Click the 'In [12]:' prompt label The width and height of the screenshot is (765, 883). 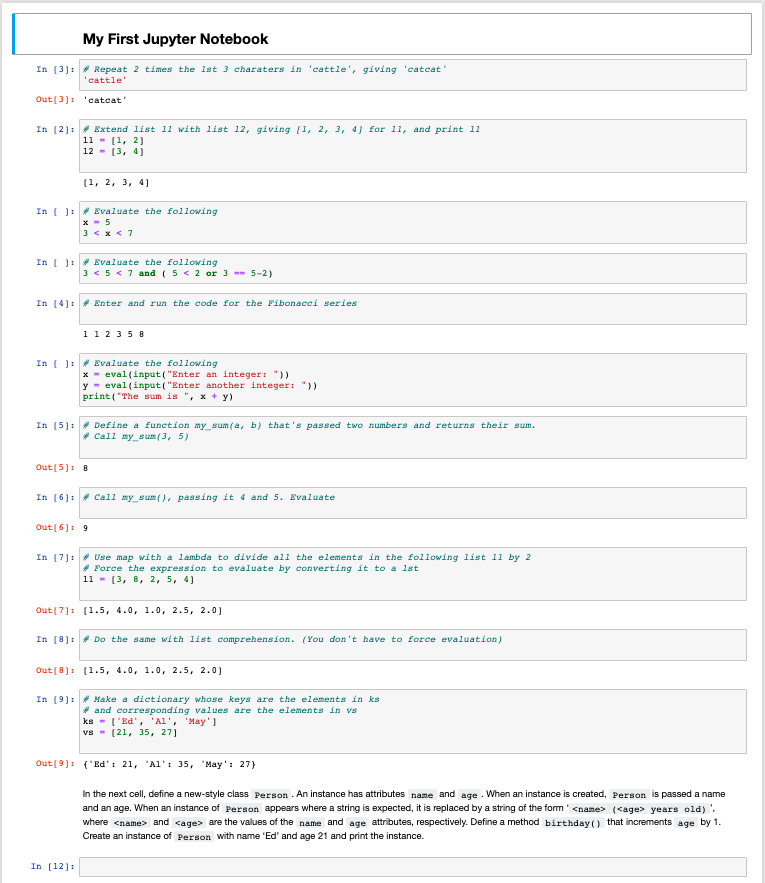[x=53, y=866]
